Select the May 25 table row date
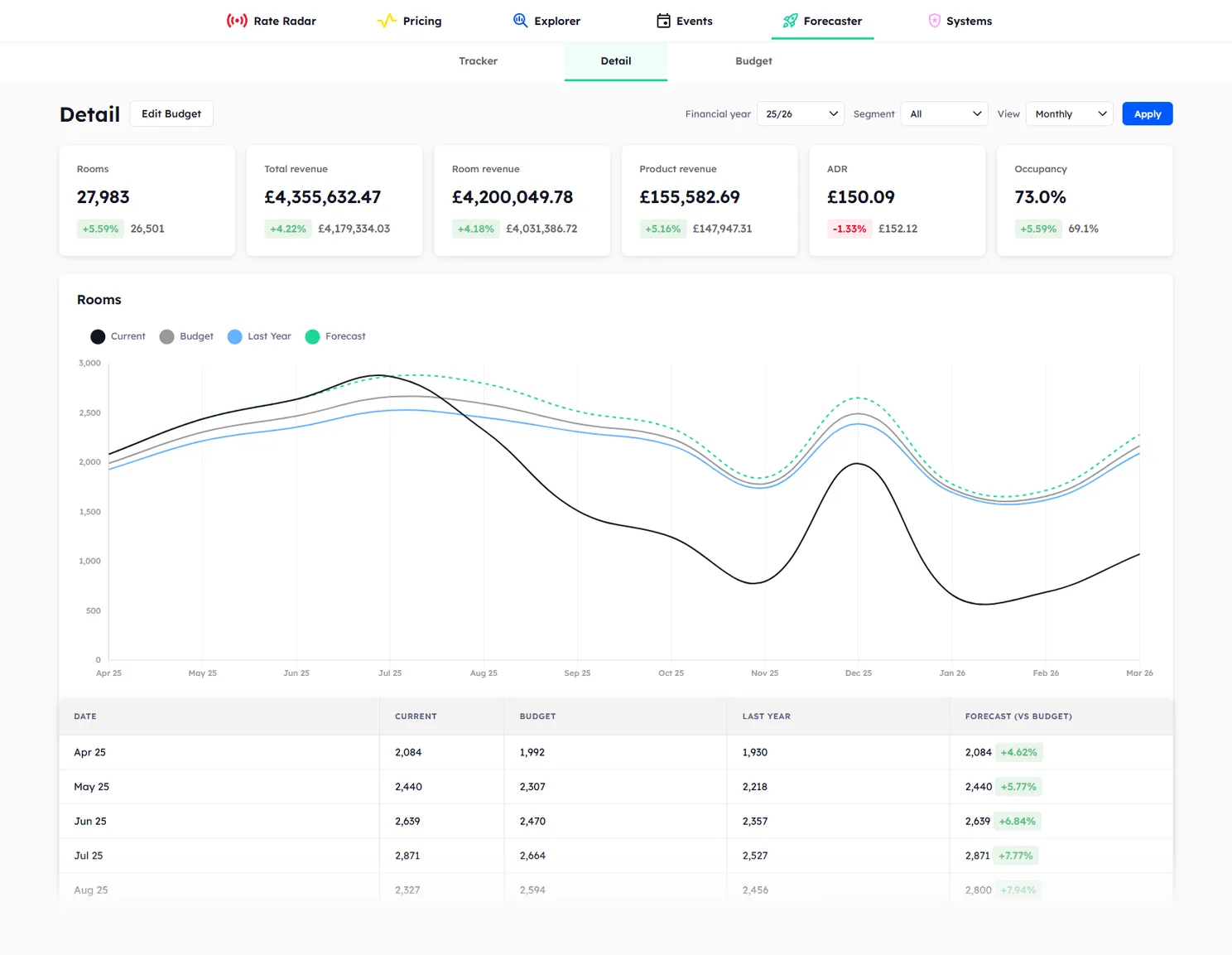 click(x=92, y=787)
